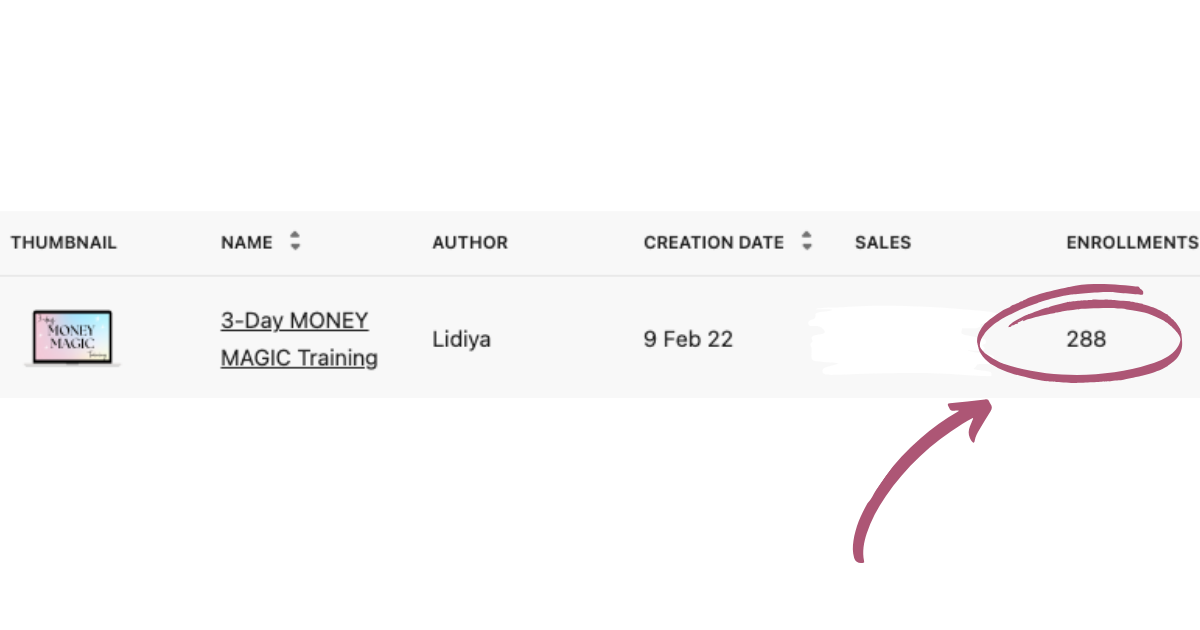Image resolution: width=1200 pixels, height=630 pixels.
Task: Sort by the NAME column header label
Action: pyautogui.click(x=246, y=243)
